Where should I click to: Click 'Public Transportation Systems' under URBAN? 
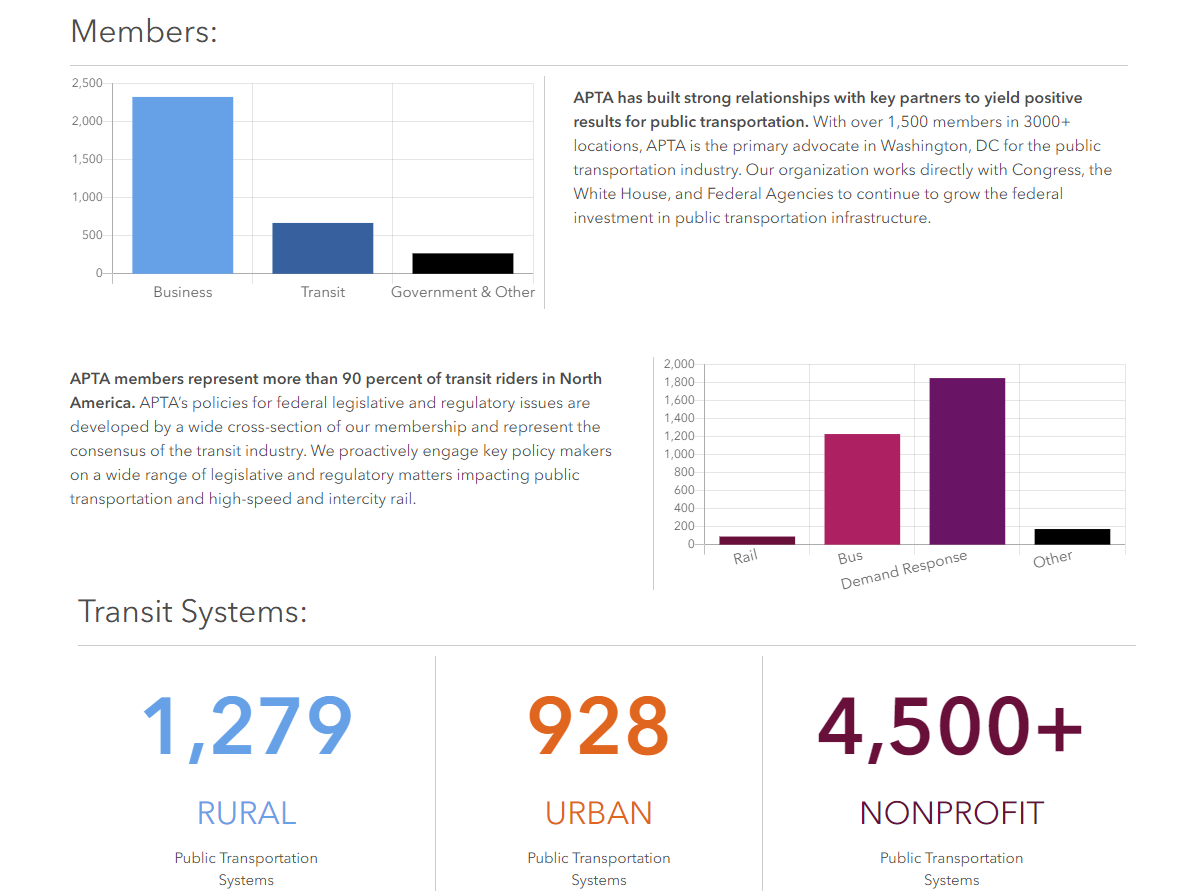point(598,869)
